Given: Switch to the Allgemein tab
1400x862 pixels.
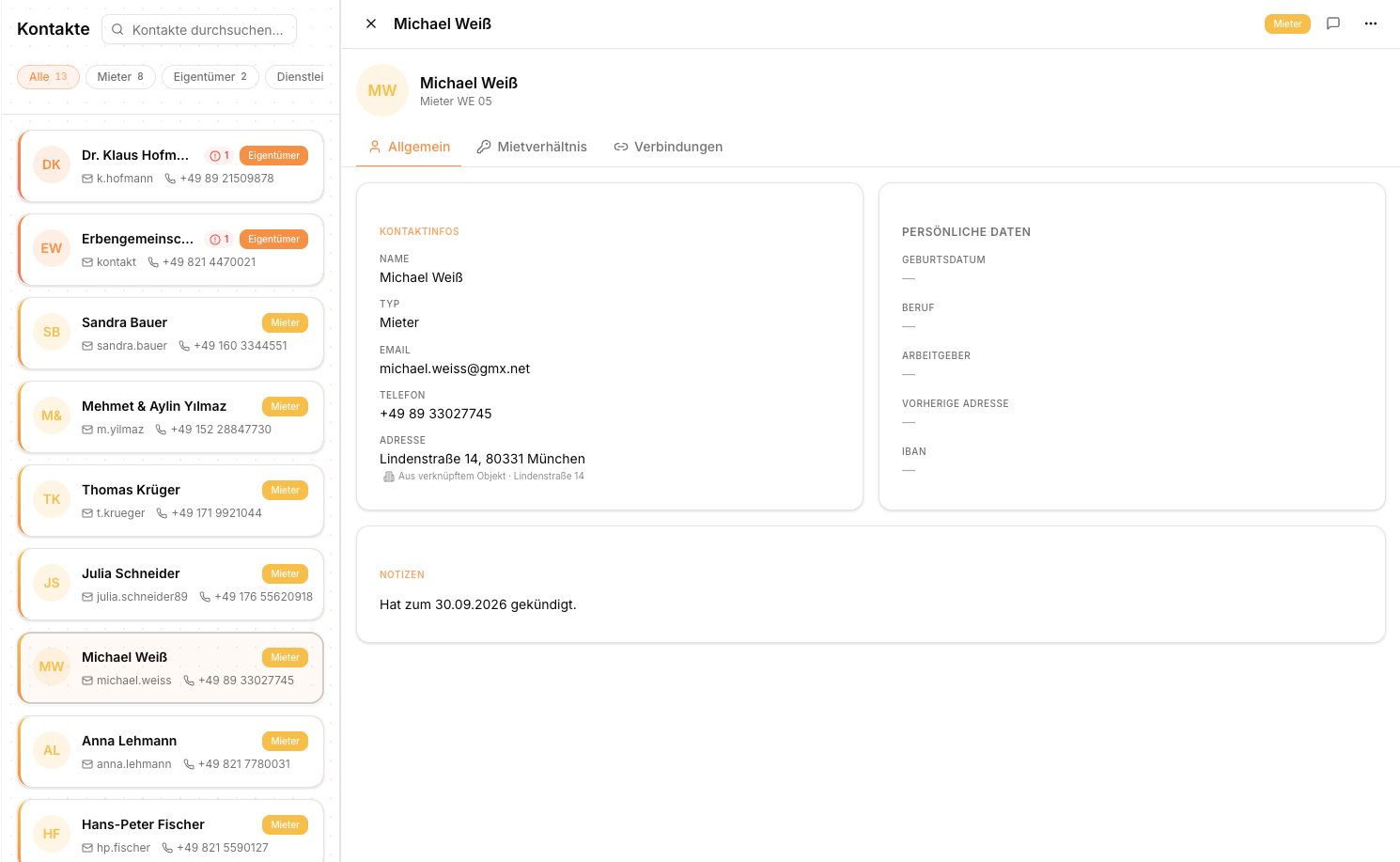Looking at the screenshot, I should pos(409,147).
